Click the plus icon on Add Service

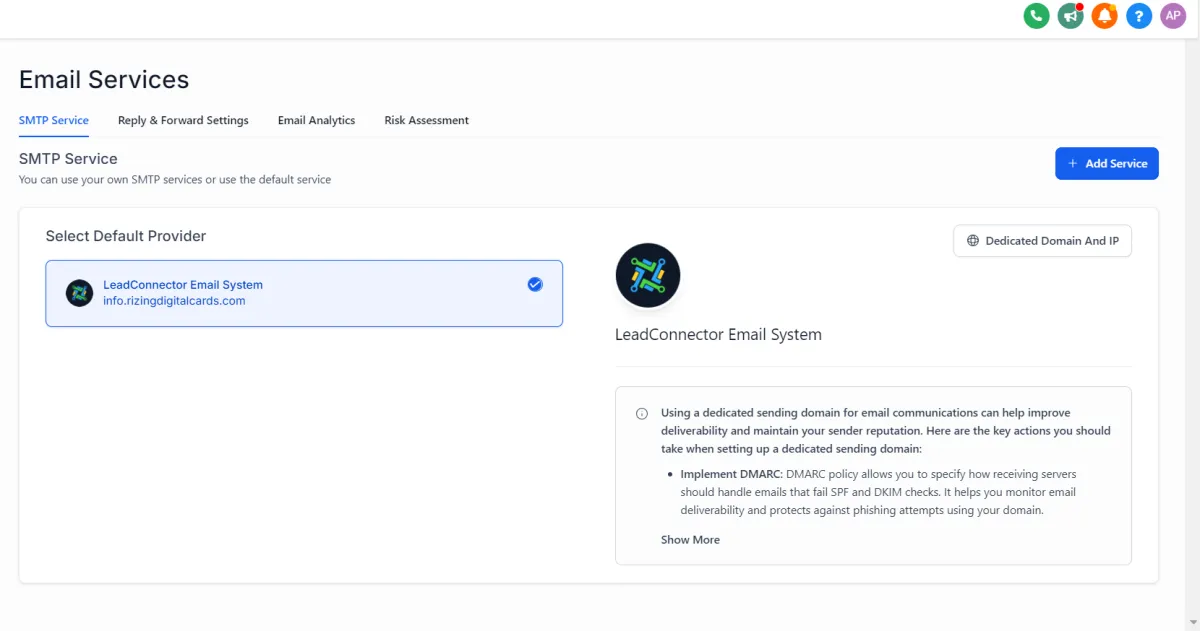click(1073, 164)
